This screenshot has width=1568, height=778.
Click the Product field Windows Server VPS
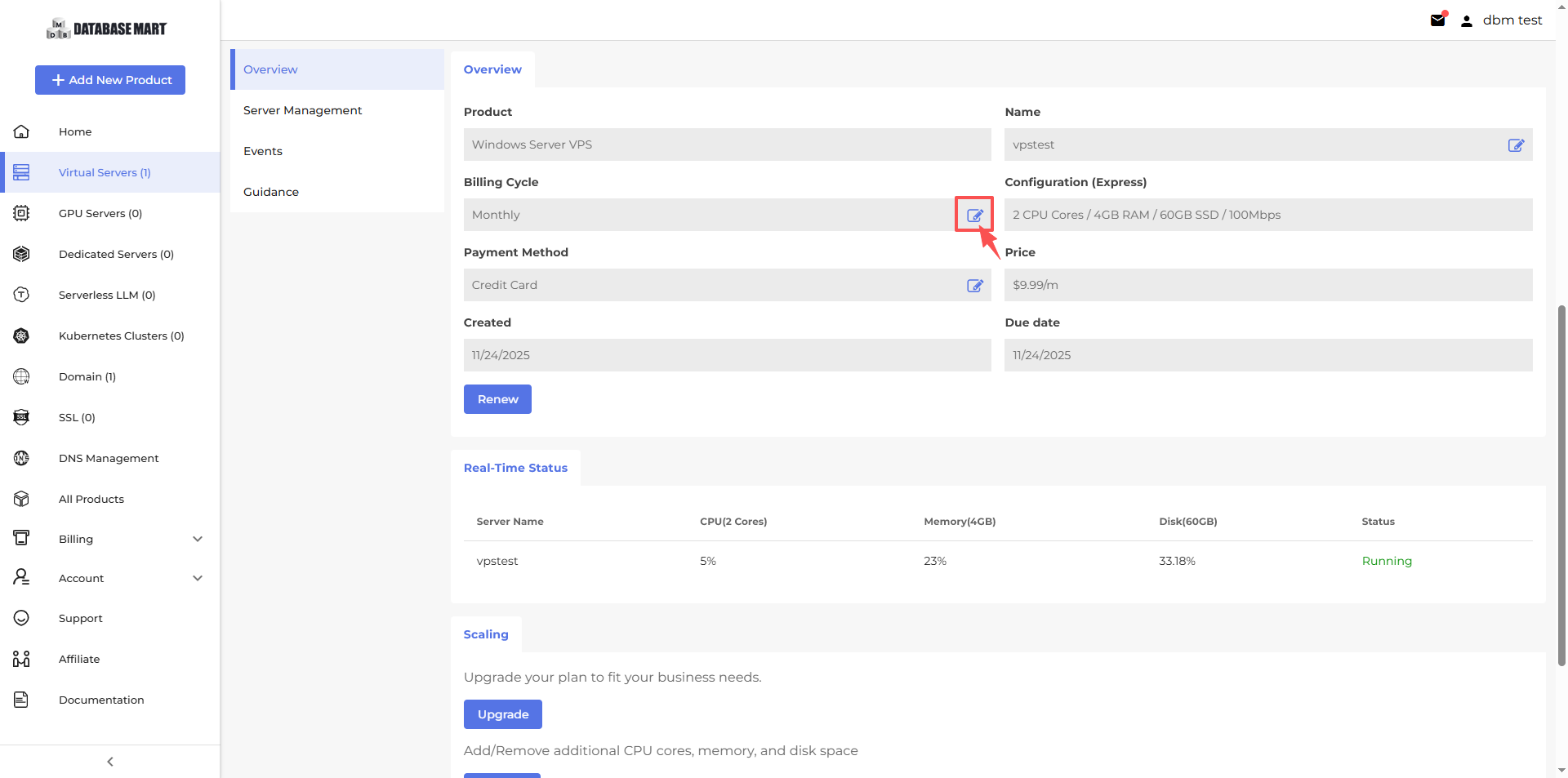tap(728, 144)
